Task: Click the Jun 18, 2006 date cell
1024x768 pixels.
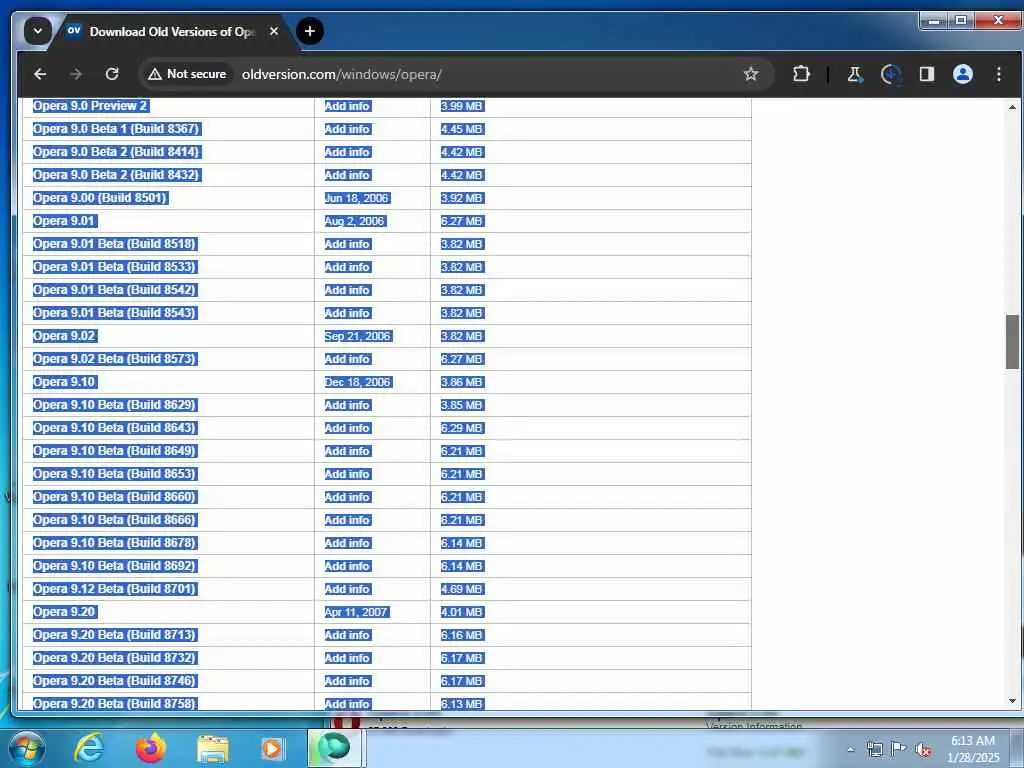Action: click(357, 198)
